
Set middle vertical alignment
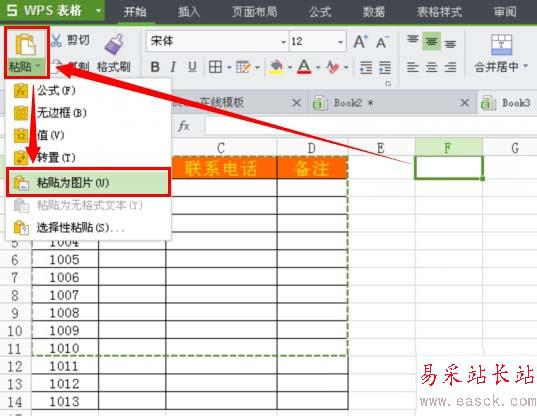pos(431,41)
